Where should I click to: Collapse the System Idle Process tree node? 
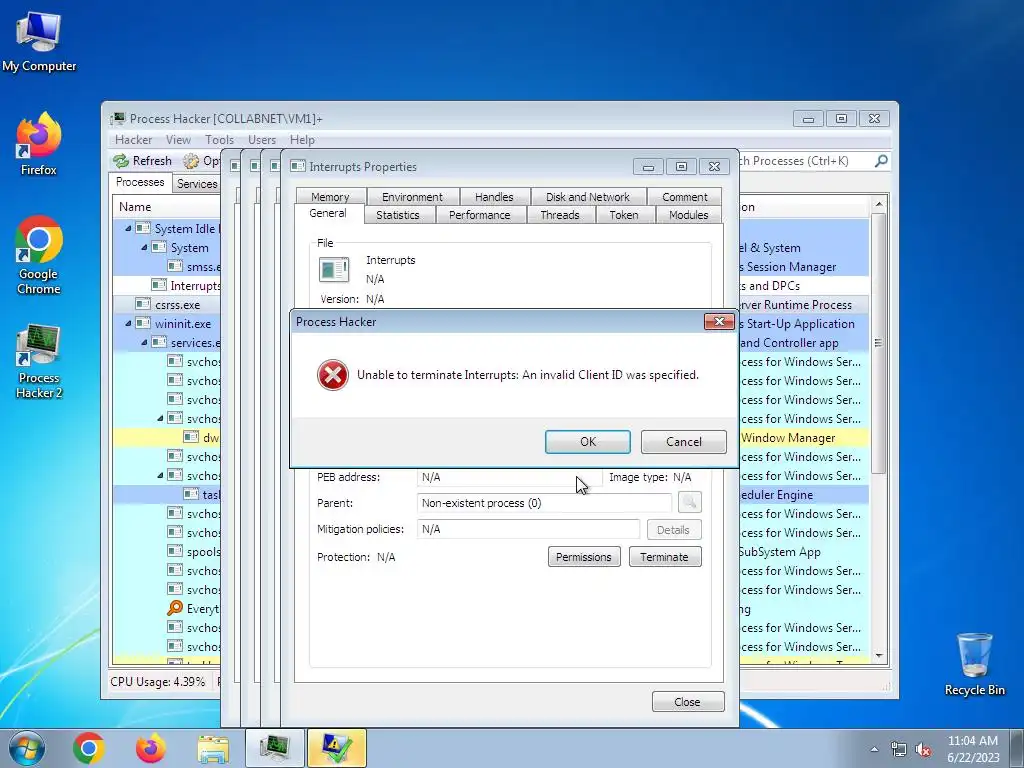pyautogui.click(x=128, y=229)
